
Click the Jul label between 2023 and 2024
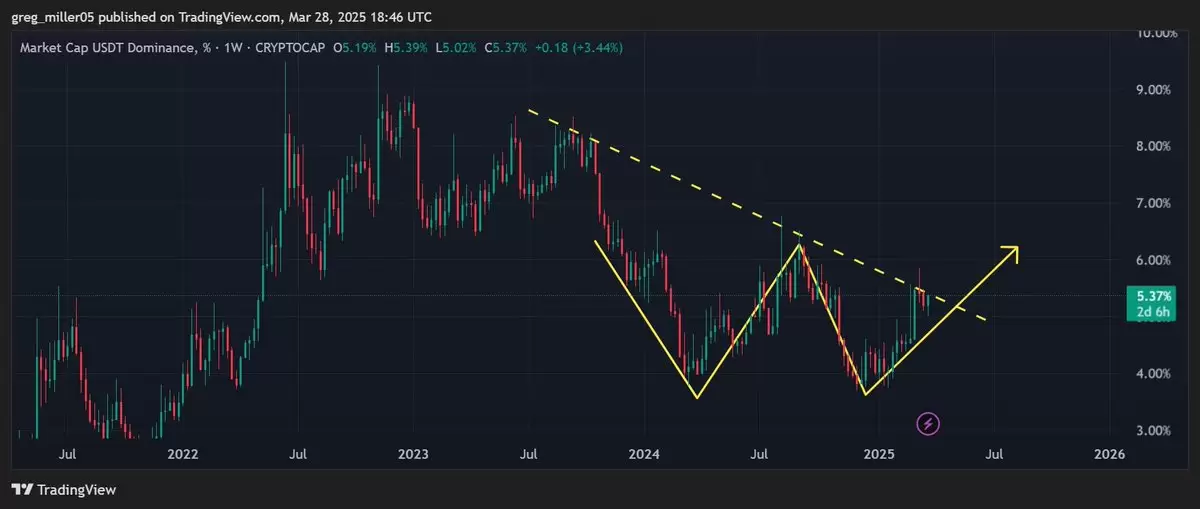pyautogui.click(x=528, y=454)
